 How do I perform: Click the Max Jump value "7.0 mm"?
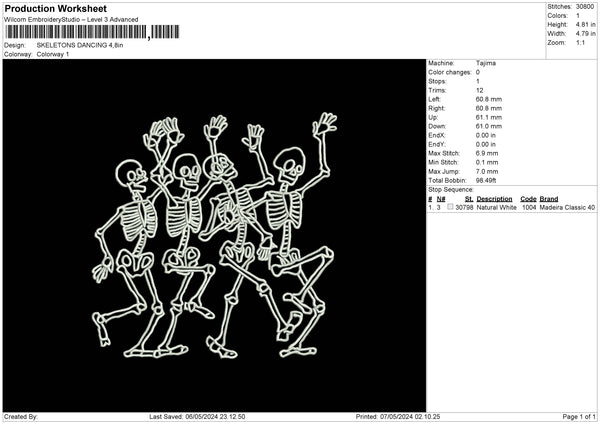(487, 171)
